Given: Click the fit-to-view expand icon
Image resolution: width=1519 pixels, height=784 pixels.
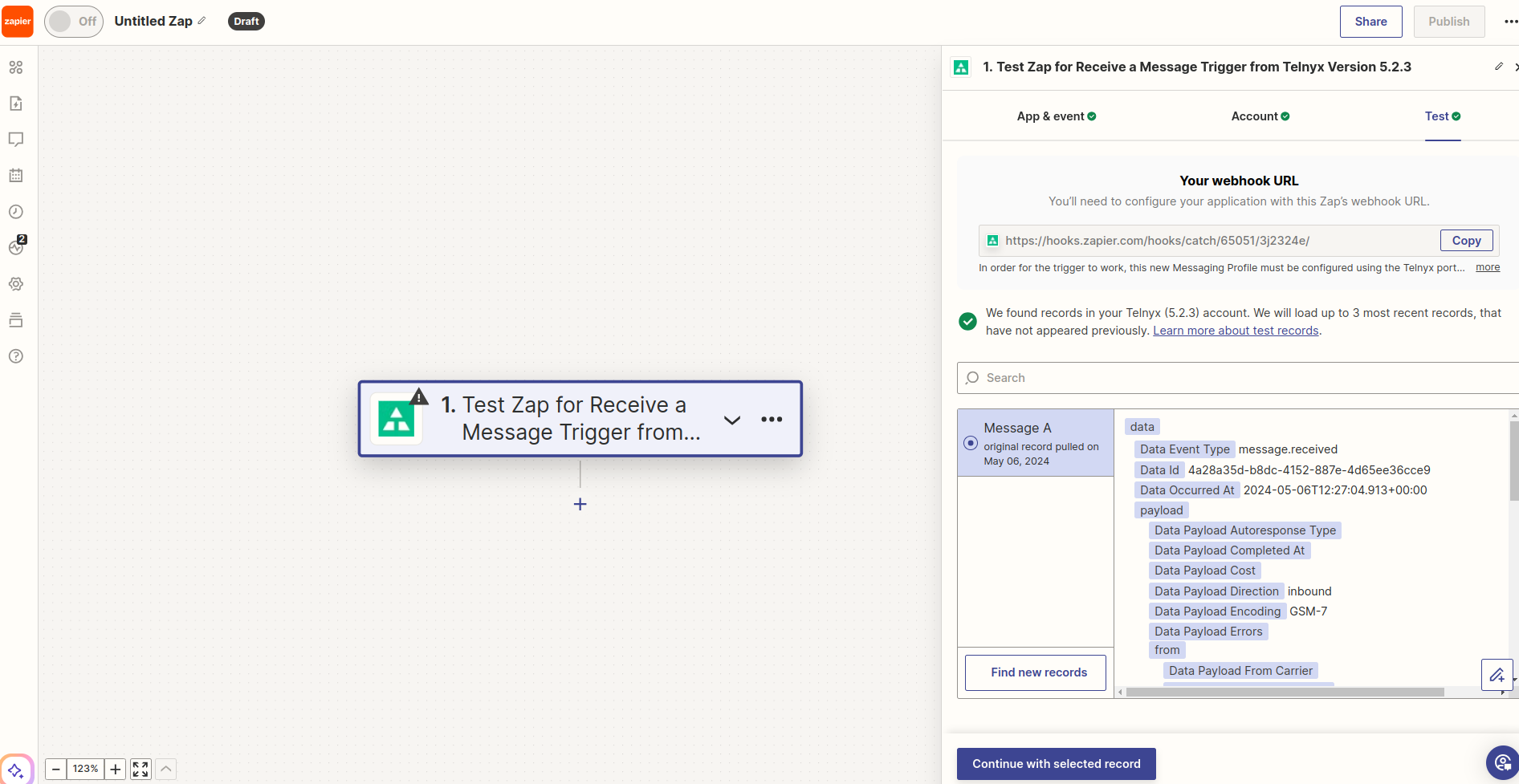Looking at the screenshot, I should pyautogui.click(x=140, y=770).
